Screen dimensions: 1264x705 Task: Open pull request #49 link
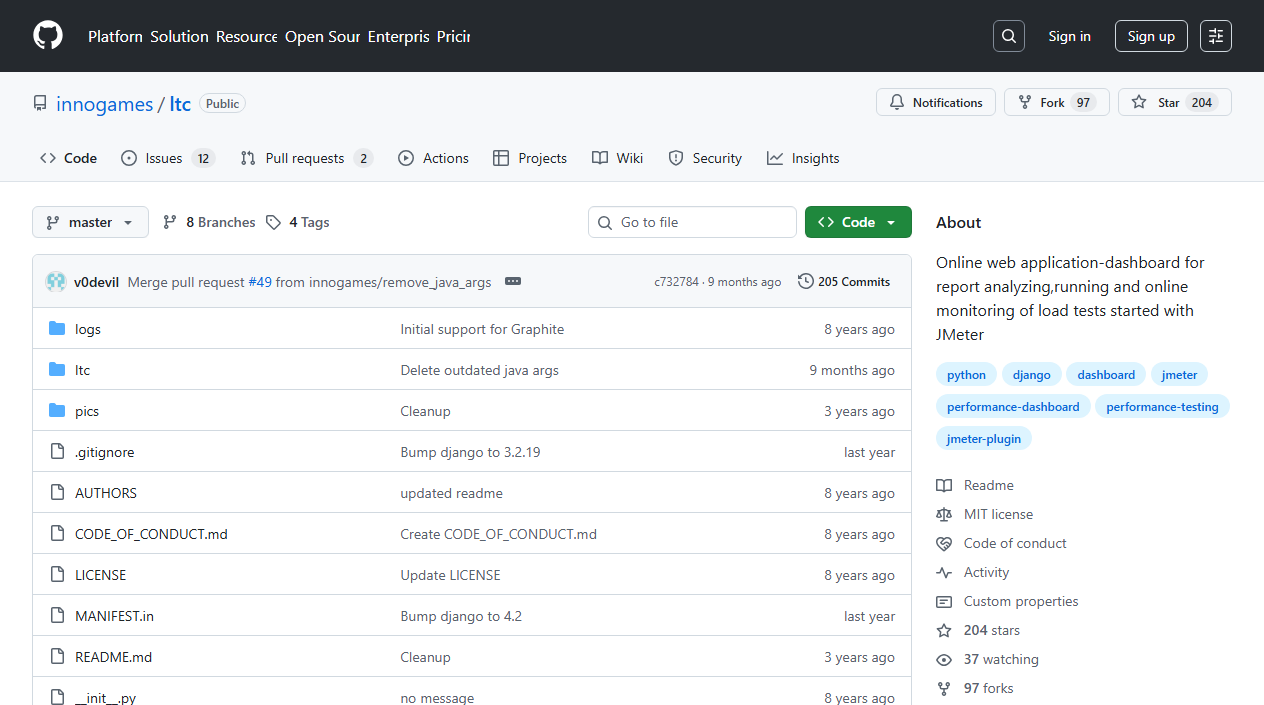click(260, 282)
